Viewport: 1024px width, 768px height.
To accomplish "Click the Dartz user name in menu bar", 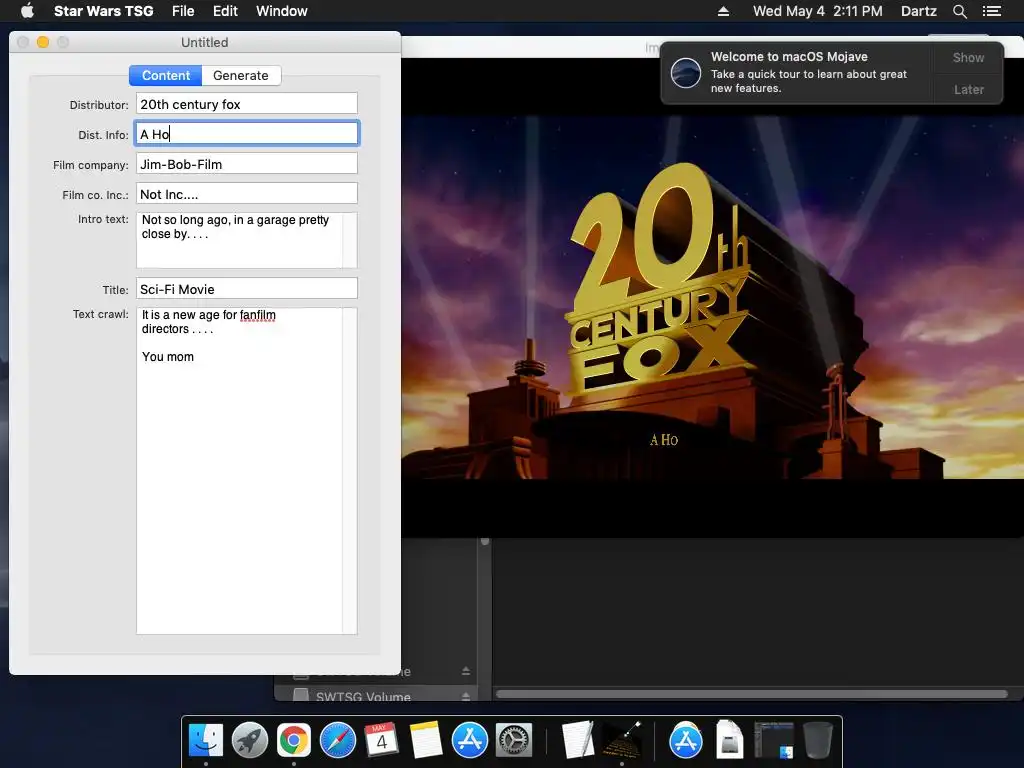I will coord(918,11).
